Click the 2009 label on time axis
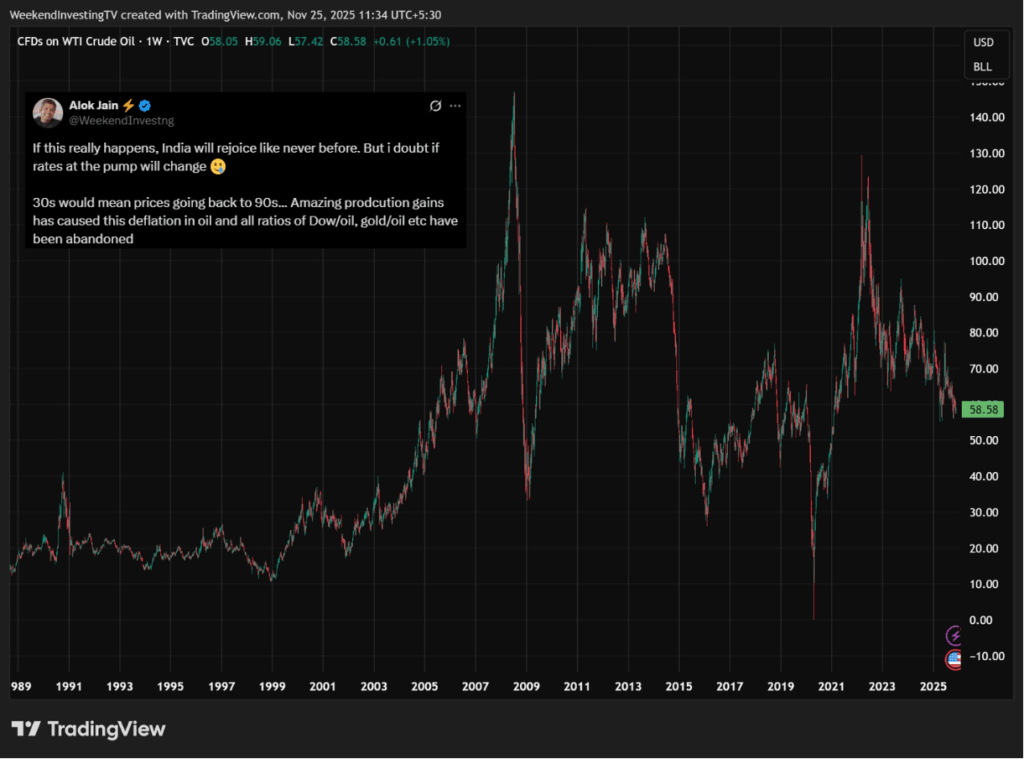1024x759 pixels. point(526,687)
